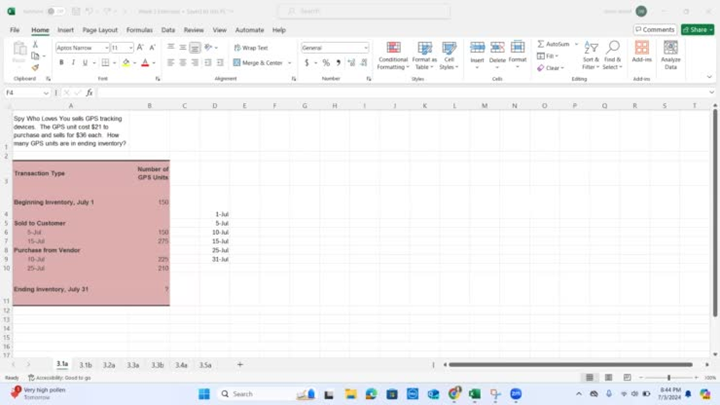Click the Find & Select icon

point(612,54)
